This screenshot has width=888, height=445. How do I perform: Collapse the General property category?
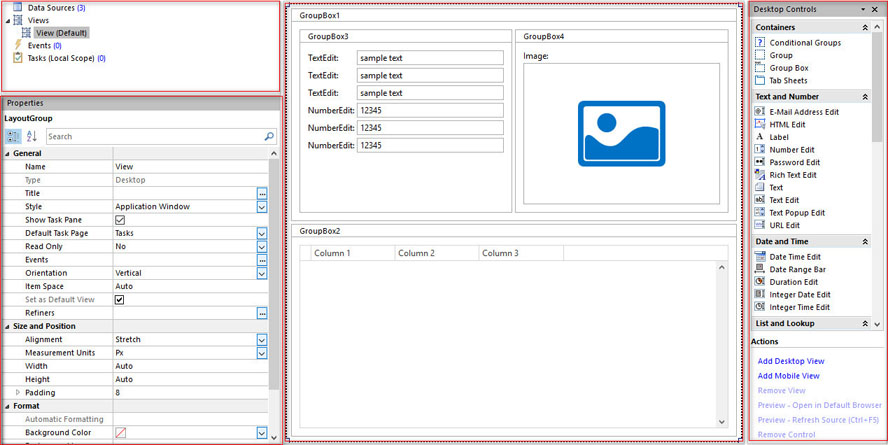point(7,153)
